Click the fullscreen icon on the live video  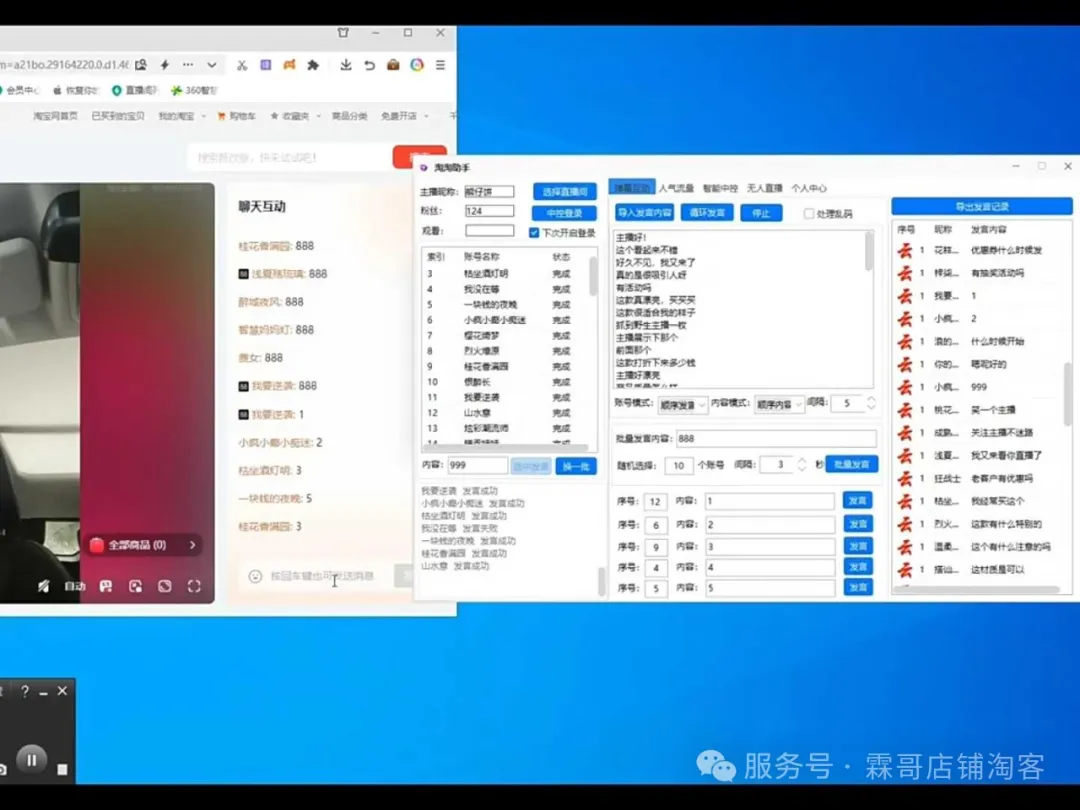click(194, 587)
